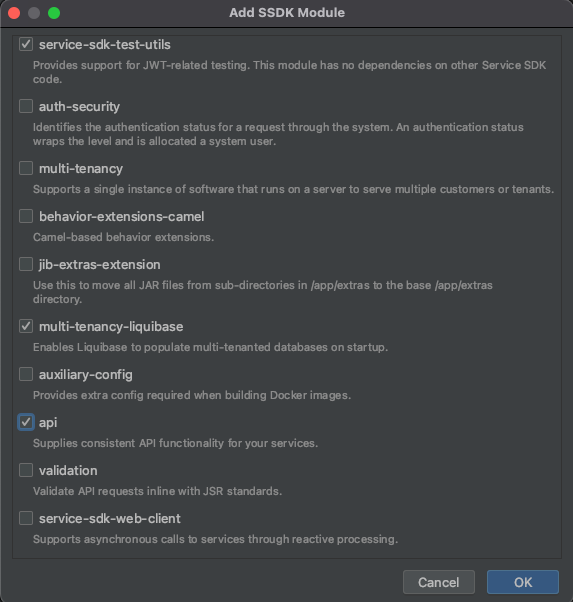Untick the api module checkbox

26,422
